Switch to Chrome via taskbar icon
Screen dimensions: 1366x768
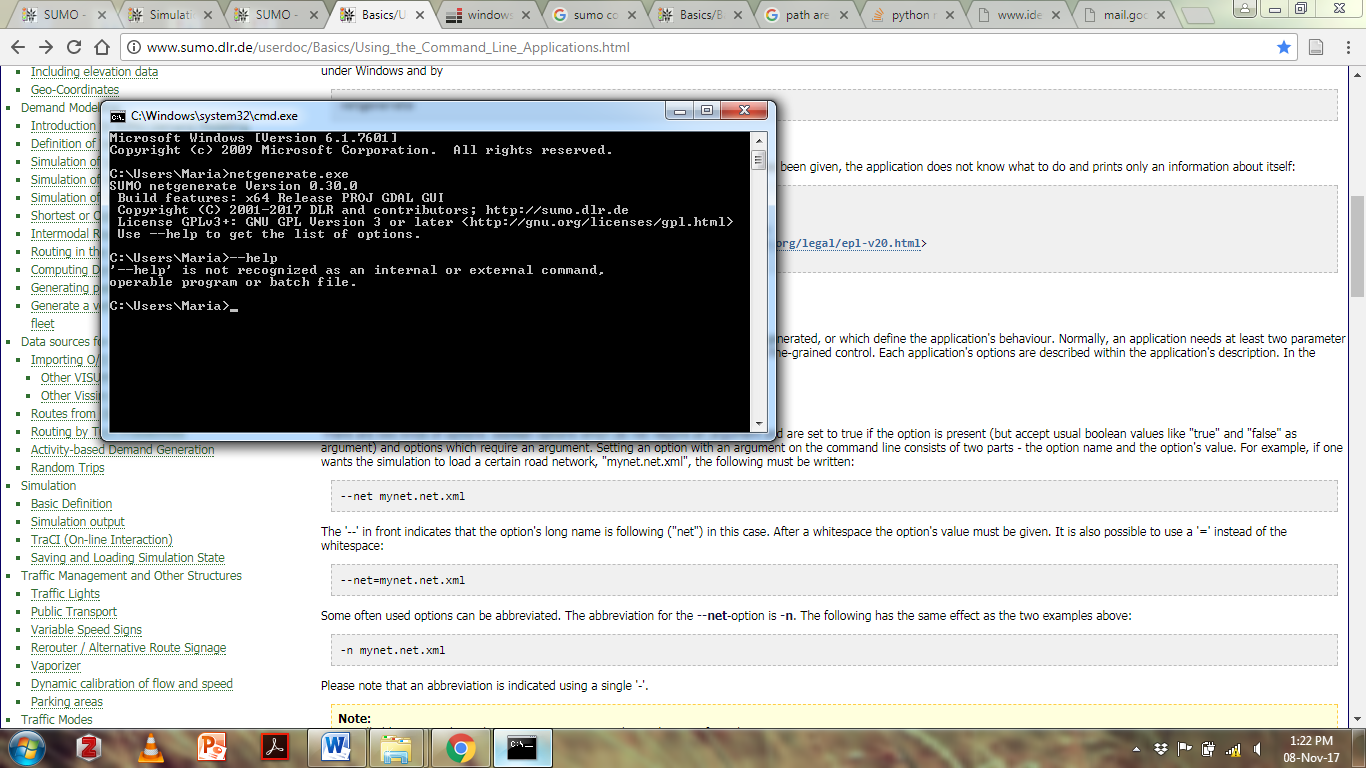point(460,747)
